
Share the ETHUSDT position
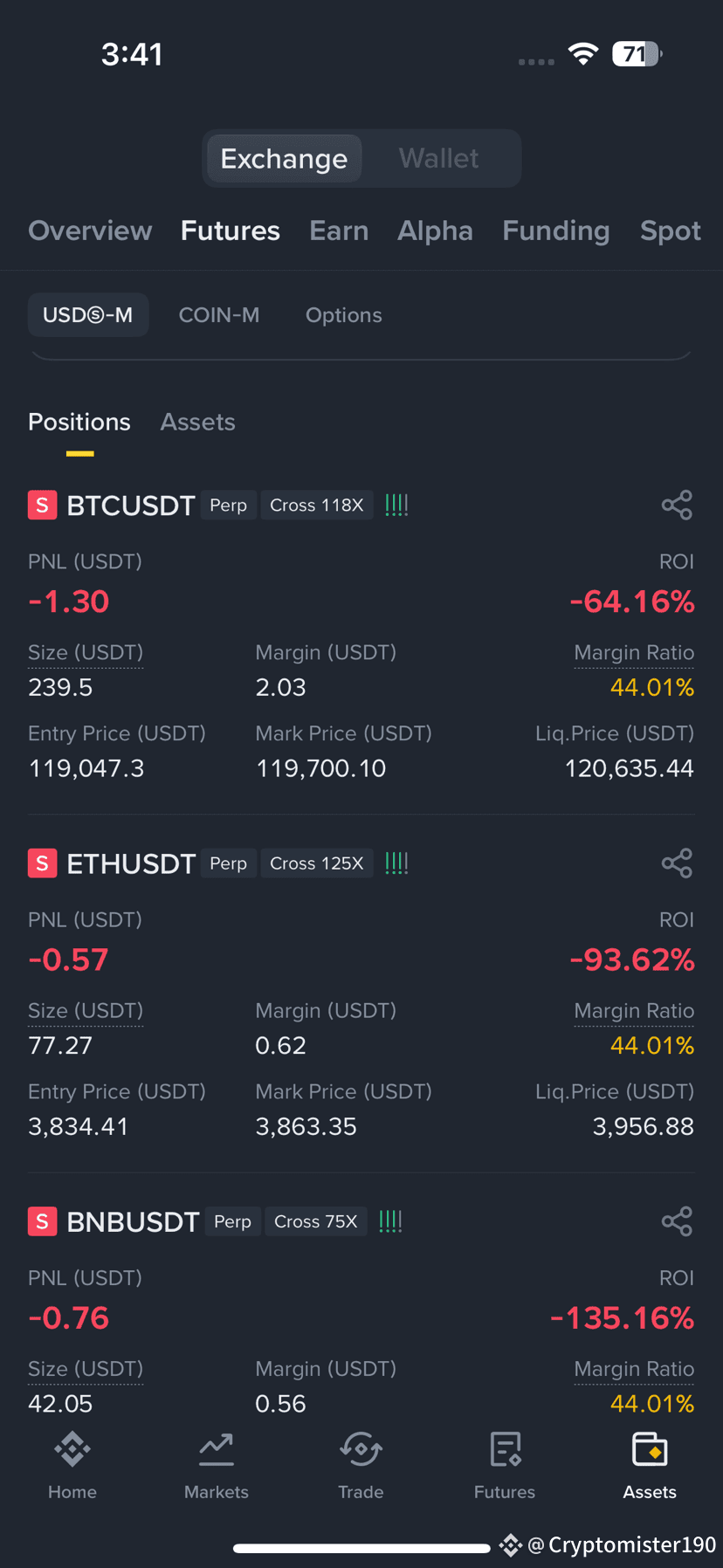point(677,863)
